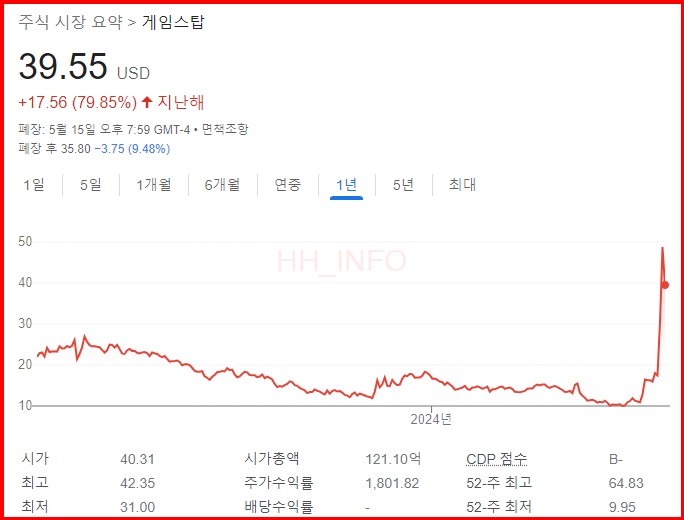The height and width of the screenshot is (520, 684).
Task: Click the 주가수익률 value 1,801.82
Action: point(392,483)
